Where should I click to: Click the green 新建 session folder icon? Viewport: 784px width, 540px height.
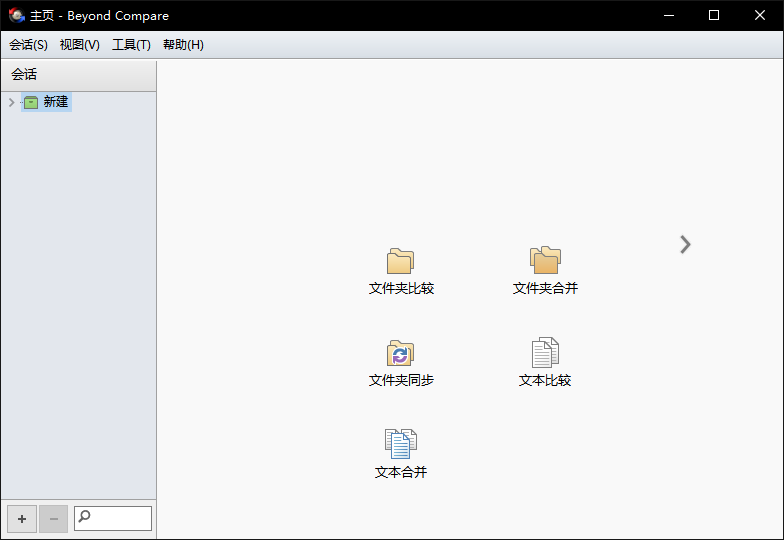31,102
